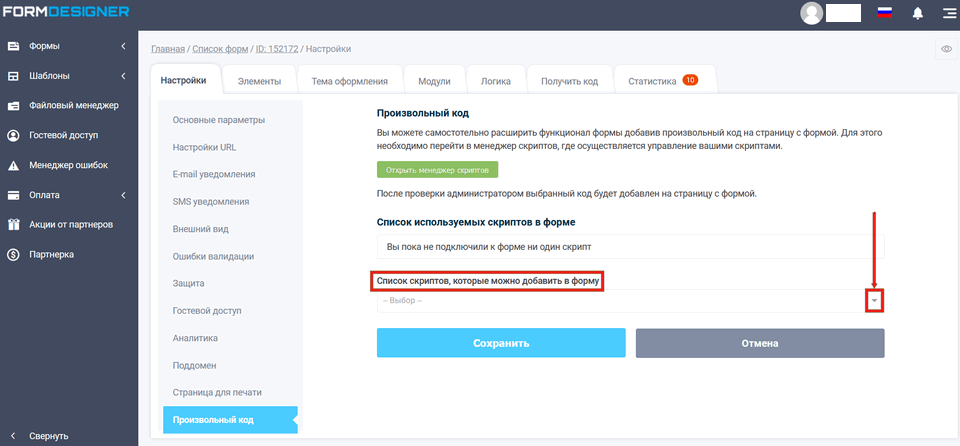Viewport: 960px width, 446px height.
Task: Go to Список форм breadcrumb link
Action: 220,48
